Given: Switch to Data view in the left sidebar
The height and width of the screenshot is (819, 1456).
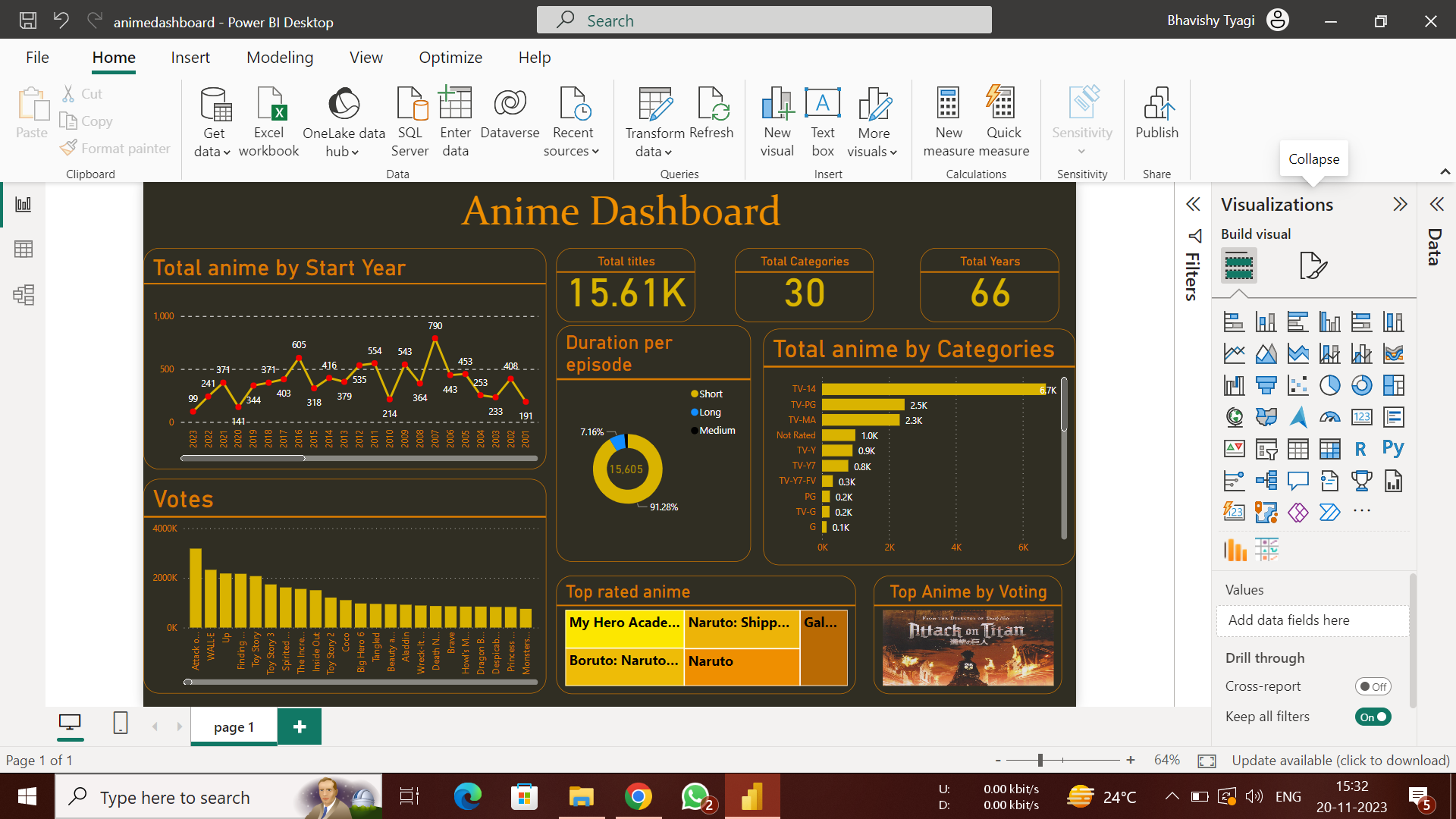Looking at the screenshot, I should coord(24,249).
